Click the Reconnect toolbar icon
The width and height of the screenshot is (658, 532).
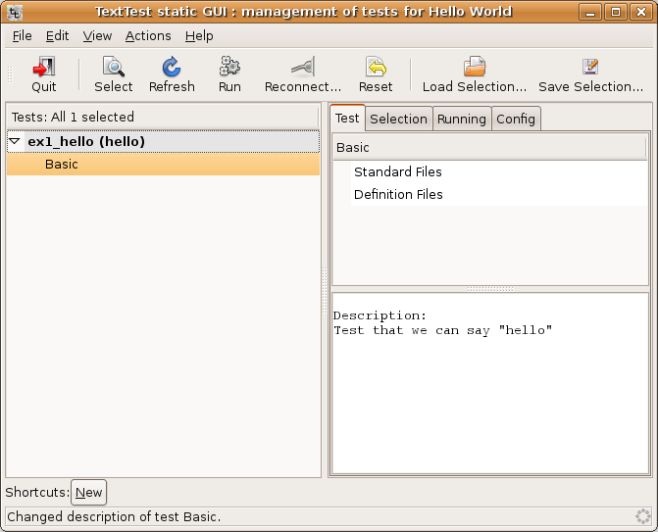click(303, 67)
